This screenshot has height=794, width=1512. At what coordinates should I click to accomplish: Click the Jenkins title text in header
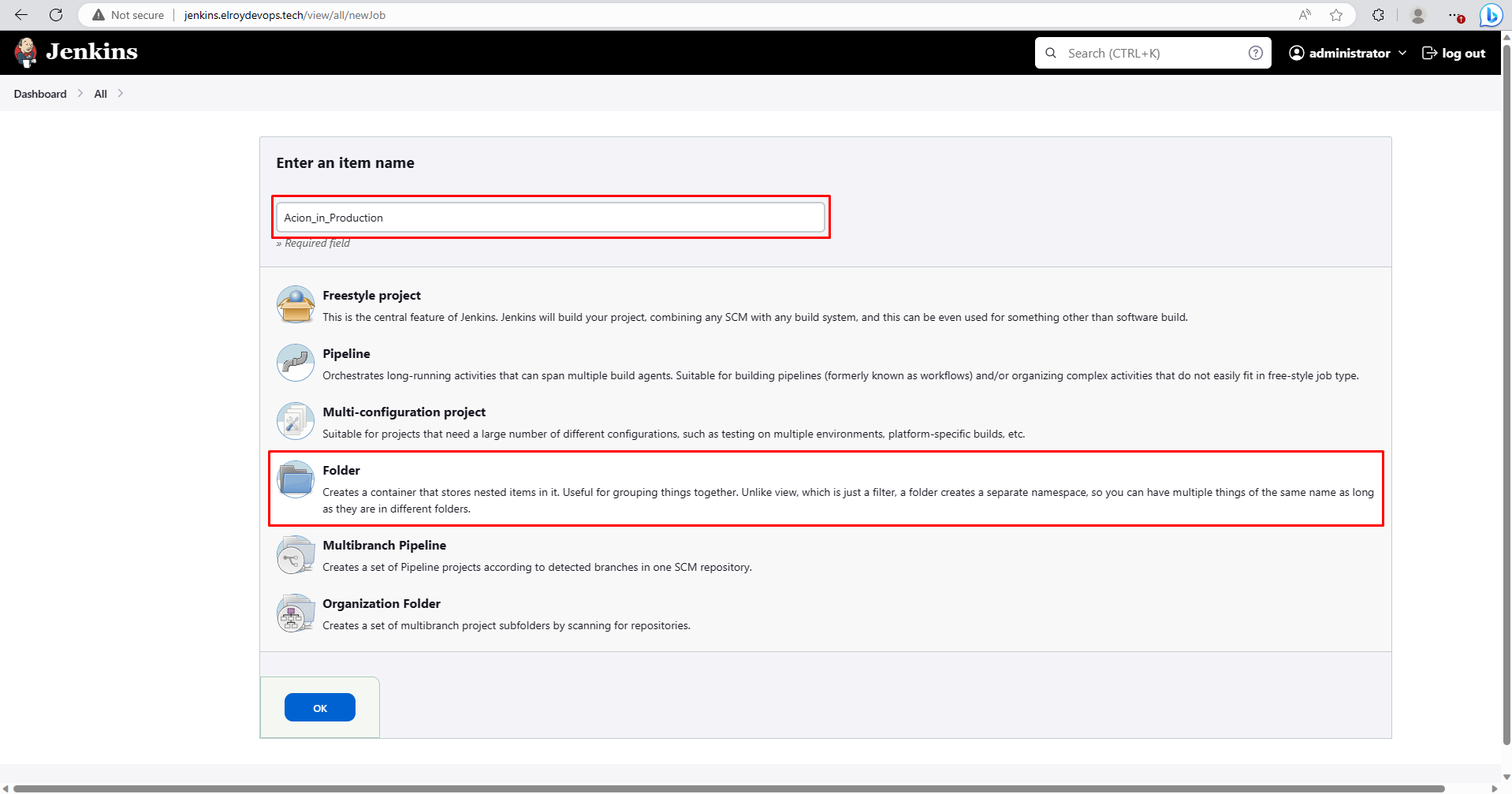click(91, 52)
